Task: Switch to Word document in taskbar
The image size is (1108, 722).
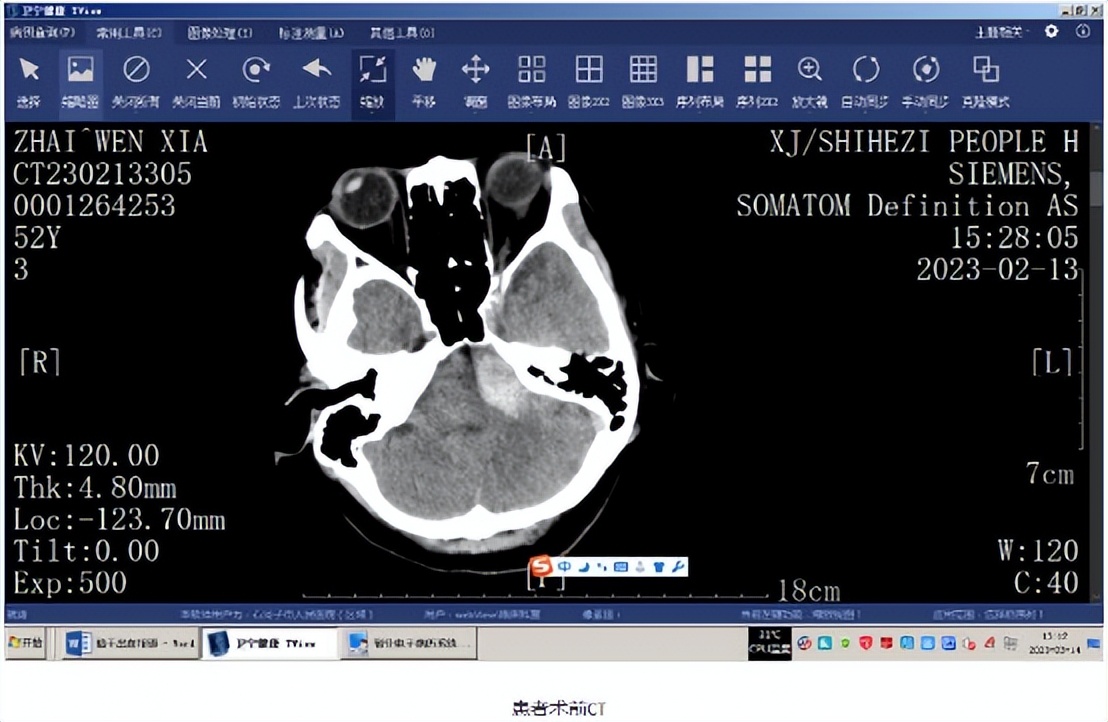Action: click(x=130, y=644)
